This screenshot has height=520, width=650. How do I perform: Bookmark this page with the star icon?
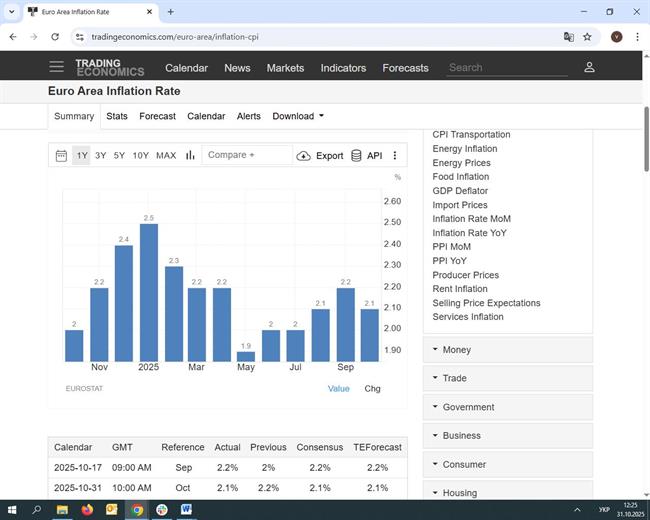(587, 37)
